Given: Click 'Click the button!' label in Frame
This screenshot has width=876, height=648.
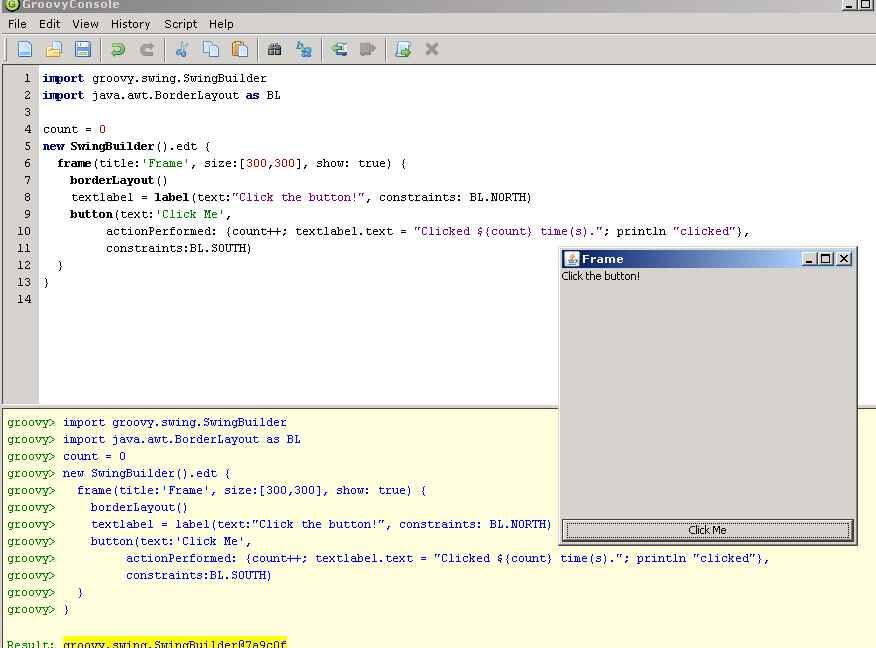Looking at the screenshot, I should pos(601,276).
